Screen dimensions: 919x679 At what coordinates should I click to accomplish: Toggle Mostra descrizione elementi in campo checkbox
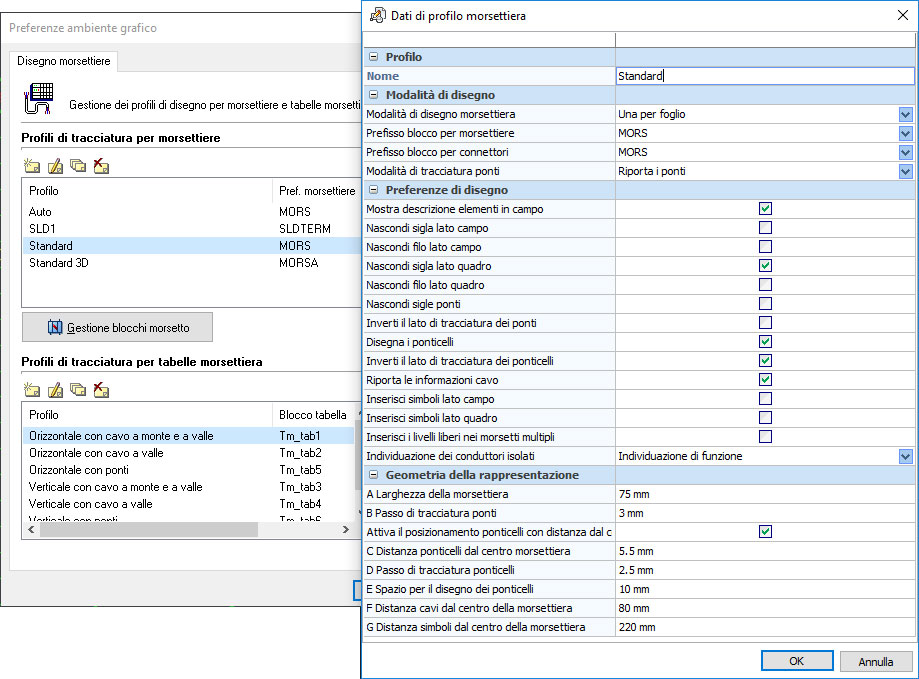[765, 209]
